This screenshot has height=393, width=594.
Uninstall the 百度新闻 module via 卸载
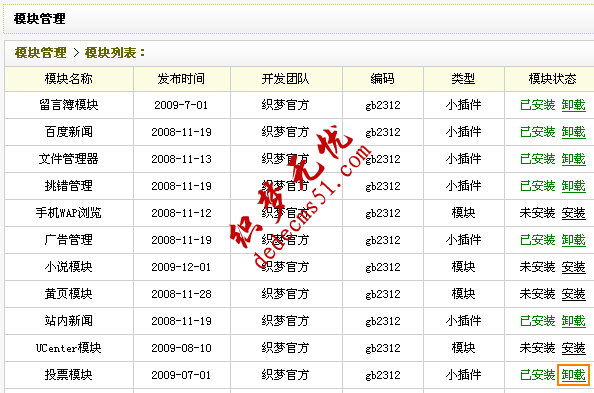(x=573, y=132)
